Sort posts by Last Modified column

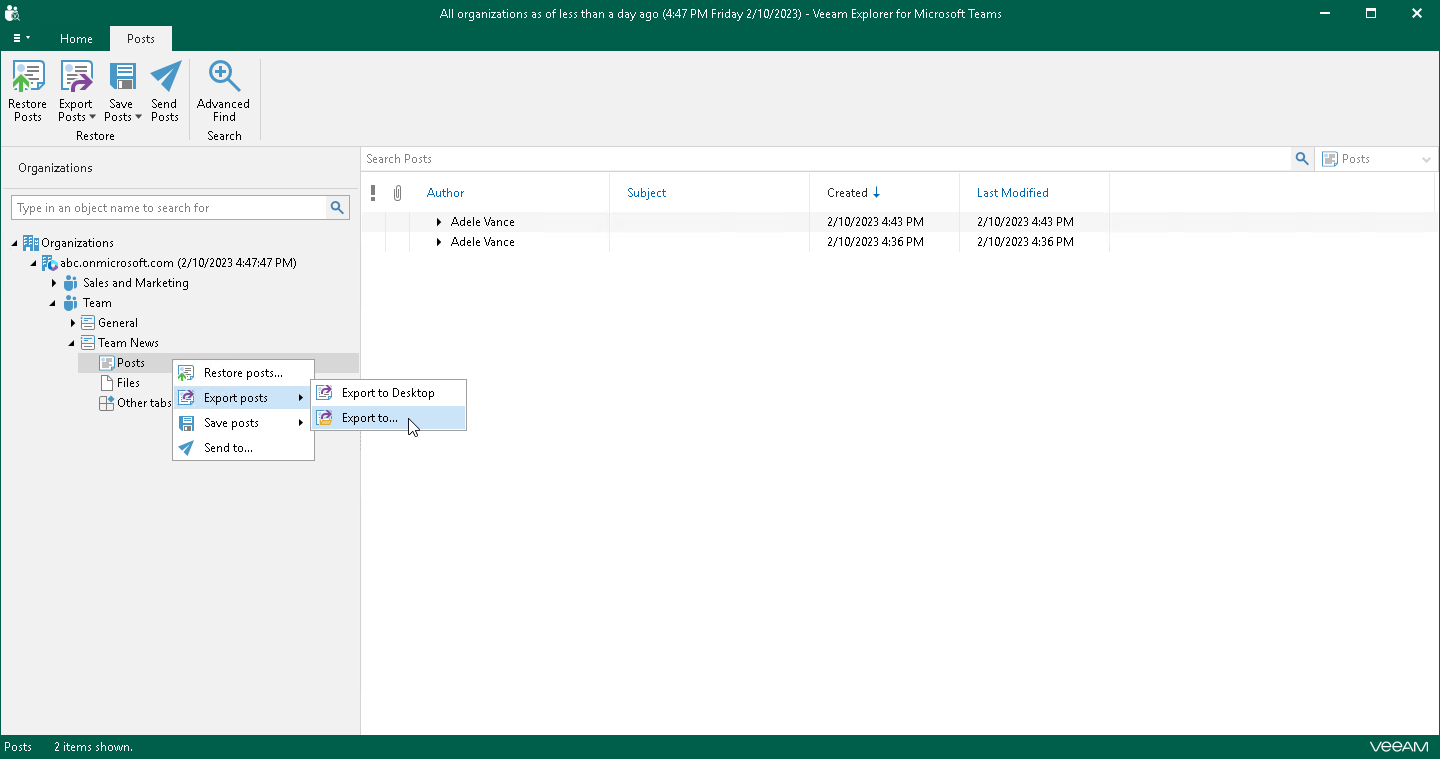click(1012, 193)
